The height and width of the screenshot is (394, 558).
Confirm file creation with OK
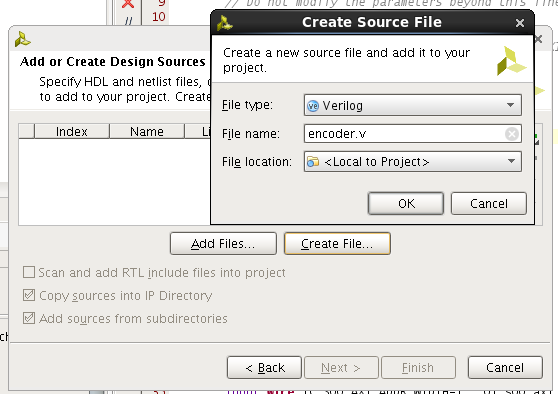pos(406,204)
